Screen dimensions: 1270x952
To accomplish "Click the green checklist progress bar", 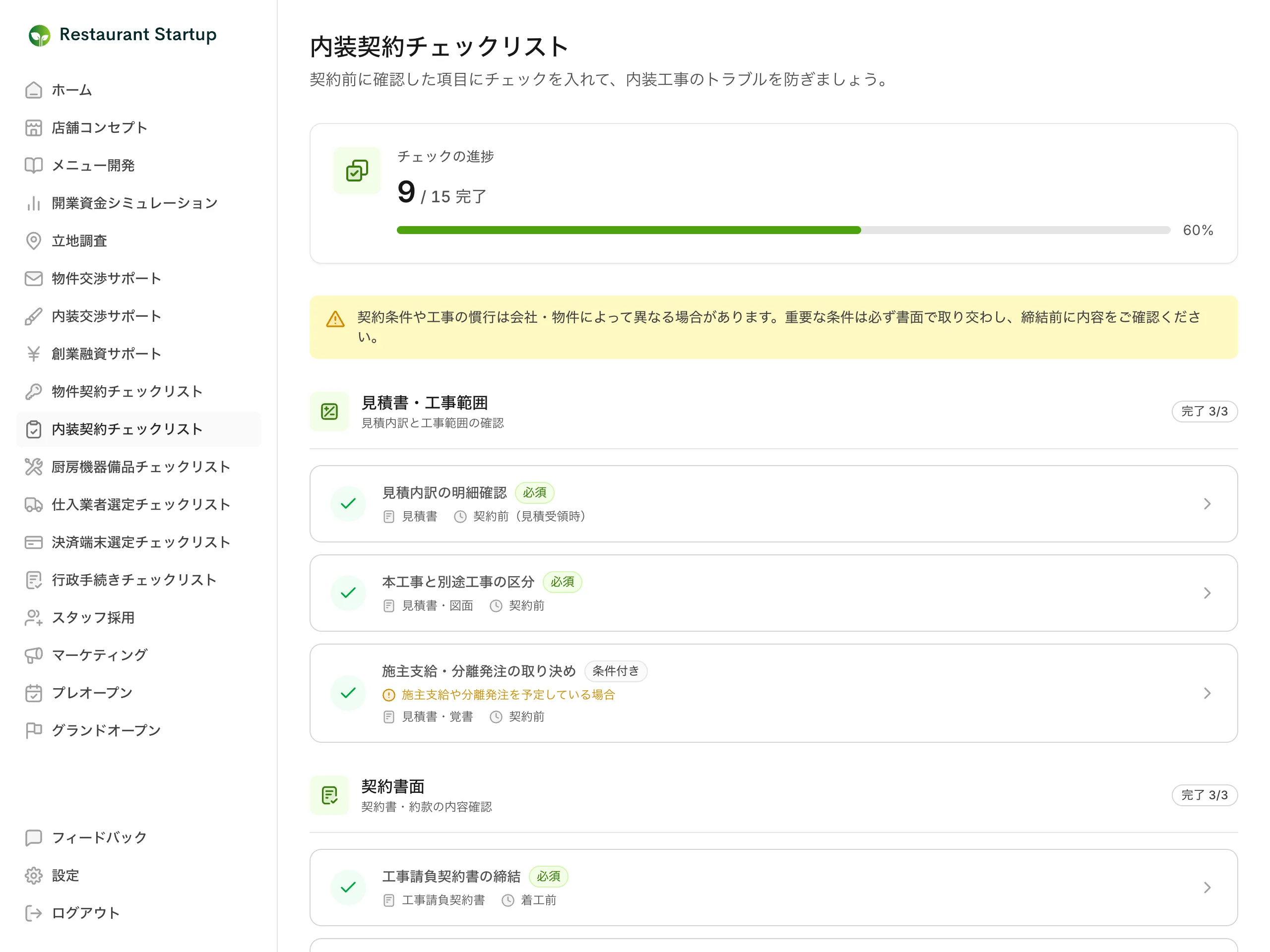I will (x=783, y=230).
